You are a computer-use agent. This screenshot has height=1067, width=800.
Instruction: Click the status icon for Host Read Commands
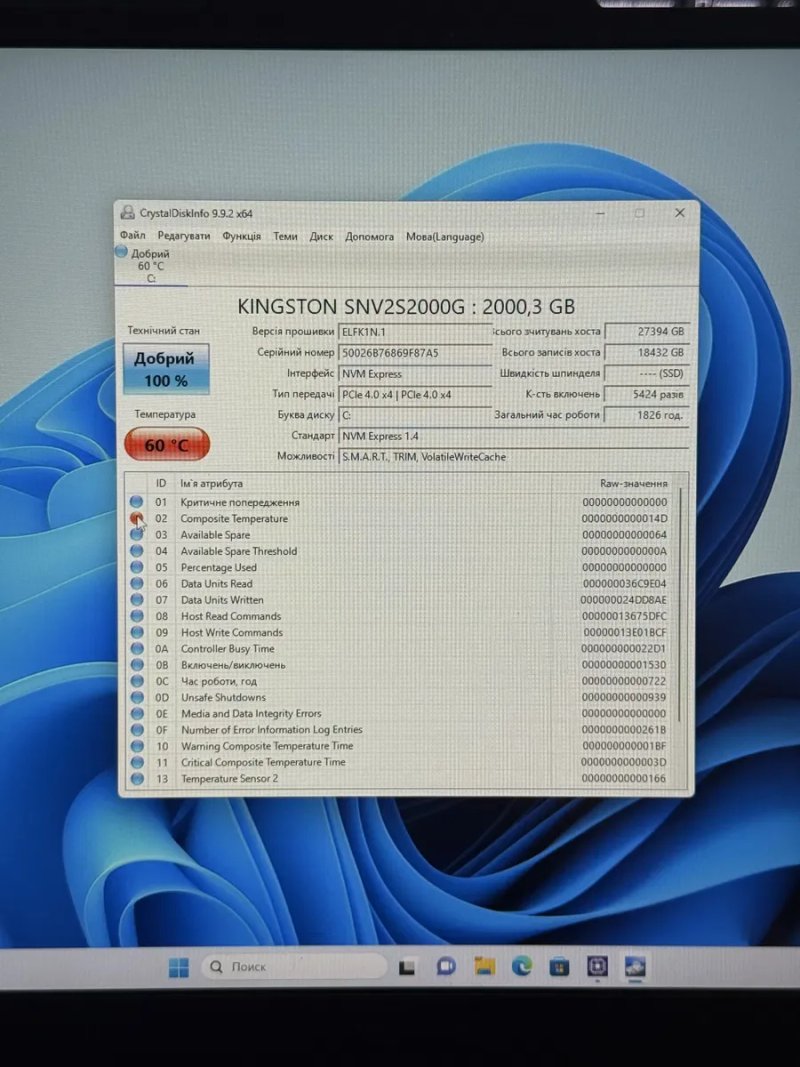point(137,616)
